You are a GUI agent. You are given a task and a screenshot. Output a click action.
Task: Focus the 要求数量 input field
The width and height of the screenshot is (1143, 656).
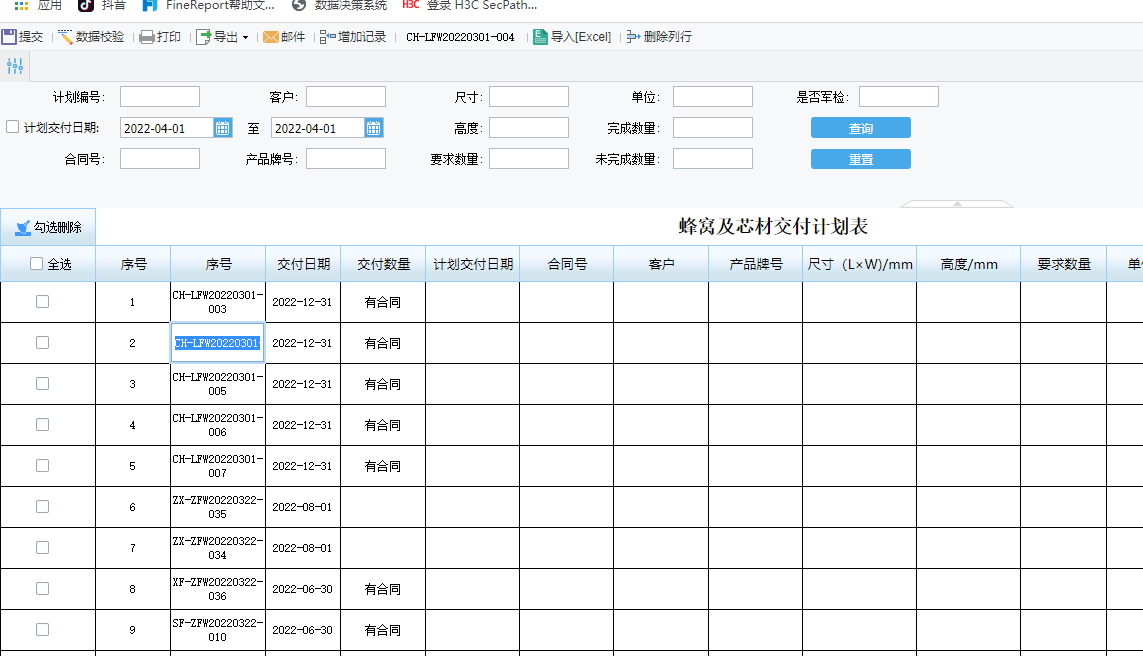click(x=528, y=159)
